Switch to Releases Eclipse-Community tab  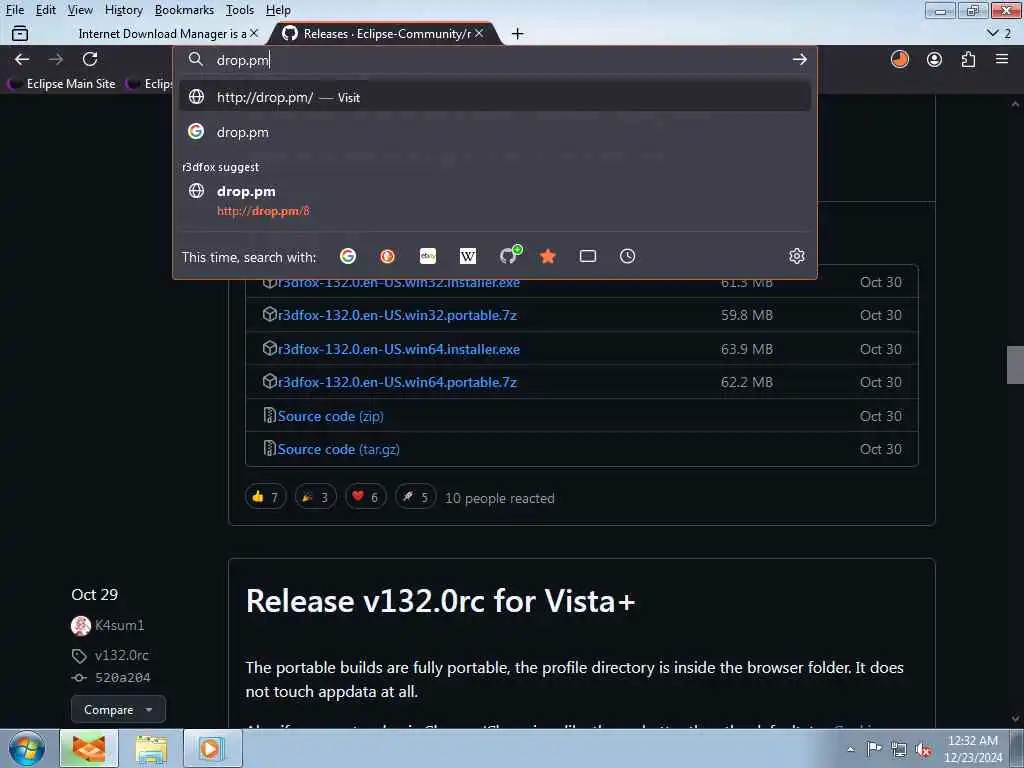click(x=385, y=33)
